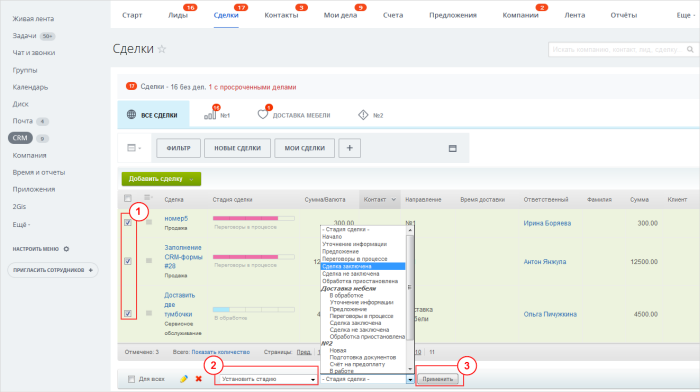Screen dimensions: 700x392
Task: Click the favorite star next to Сделки title
Action: click(x=162, y=49)
